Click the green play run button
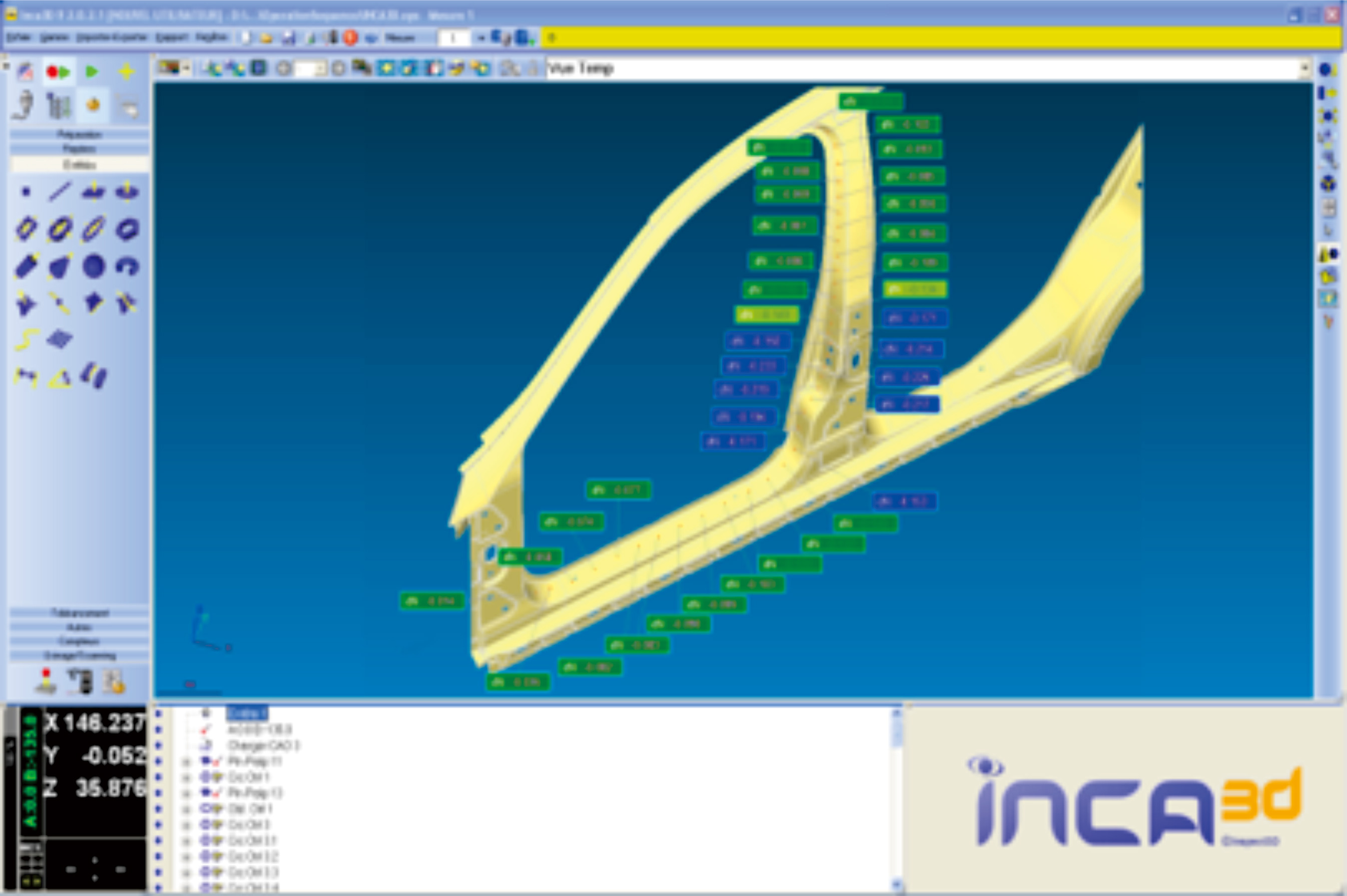This screenshot has width=1347, height=896. point(92,72)
